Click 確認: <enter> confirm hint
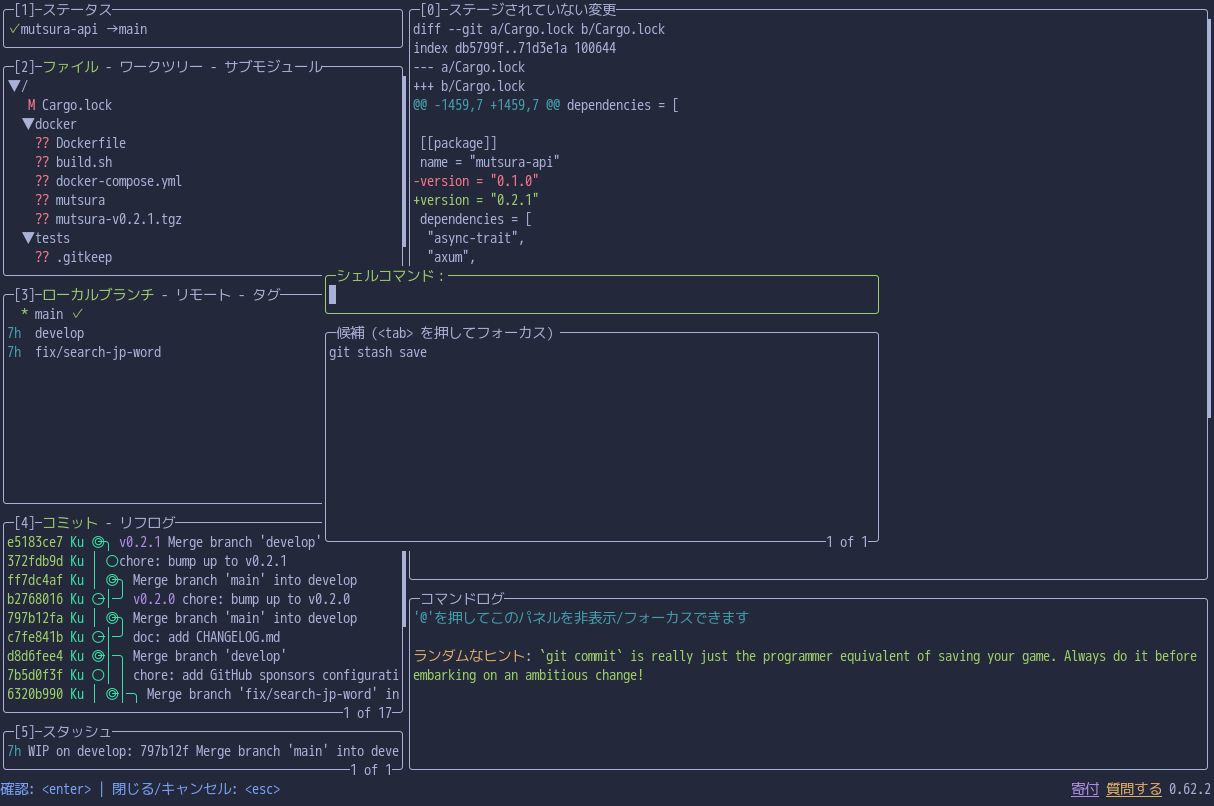The height and width of the screenshot is (806, 1214). click(45, 789)
